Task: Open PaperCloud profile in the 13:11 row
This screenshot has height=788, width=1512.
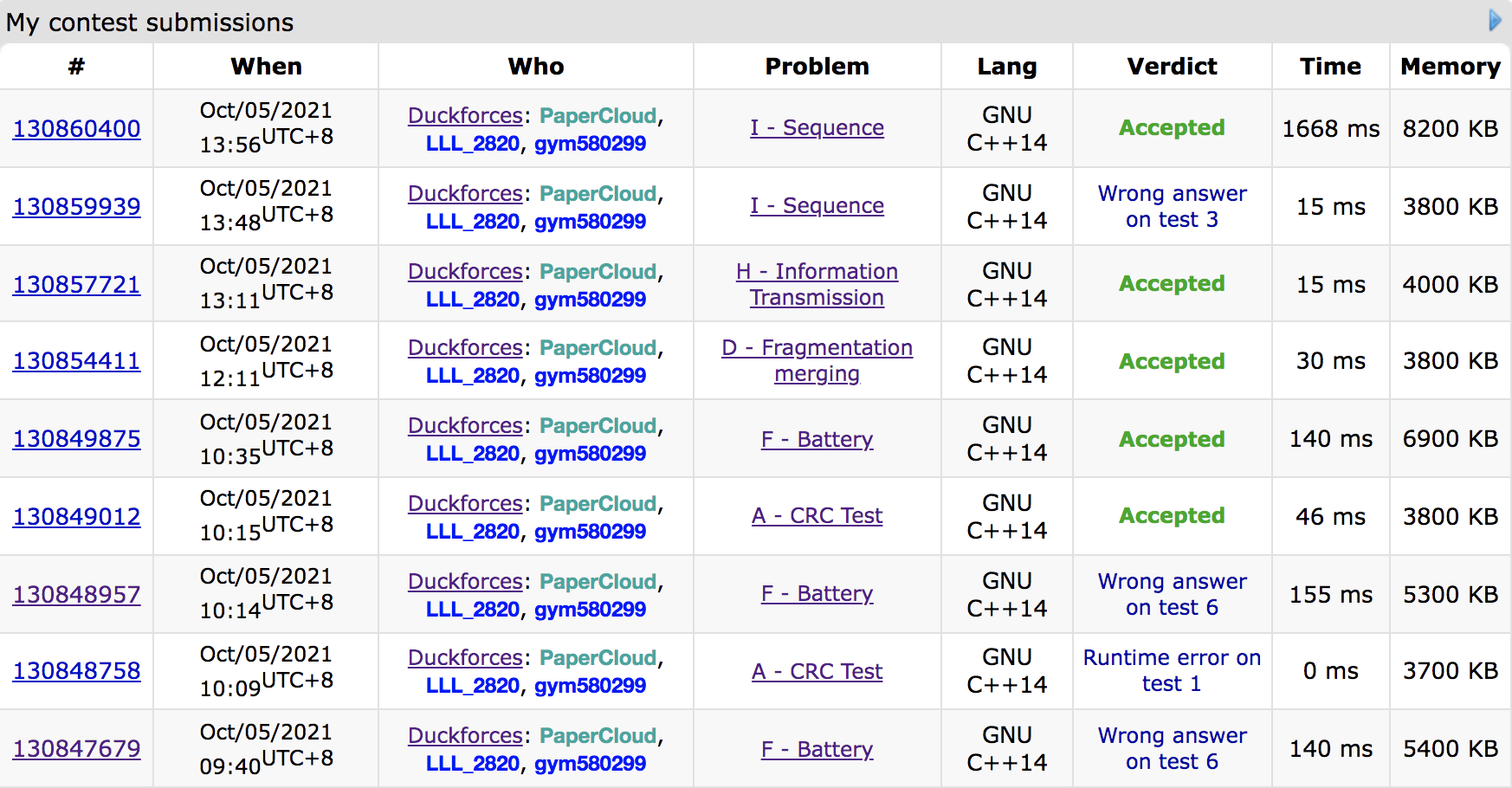Action: 598,272
